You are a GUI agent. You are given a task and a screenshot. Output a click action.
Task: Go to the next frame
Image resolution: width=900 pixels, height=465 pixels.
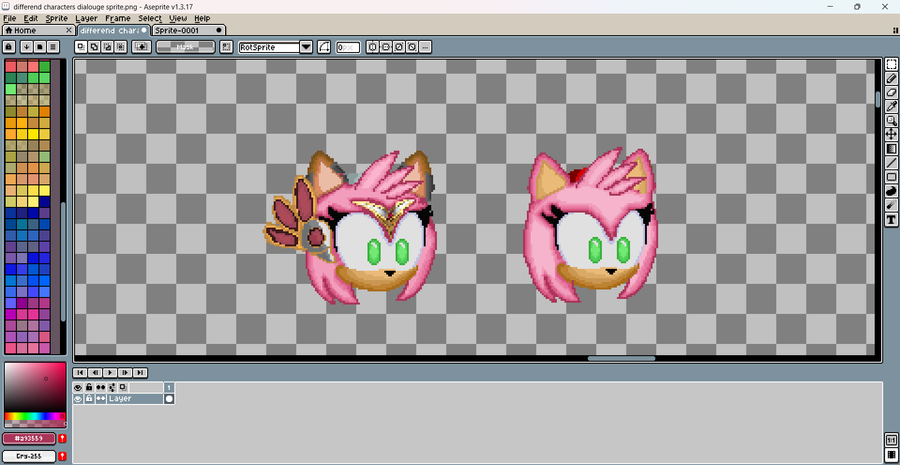[x=125, y=373]
